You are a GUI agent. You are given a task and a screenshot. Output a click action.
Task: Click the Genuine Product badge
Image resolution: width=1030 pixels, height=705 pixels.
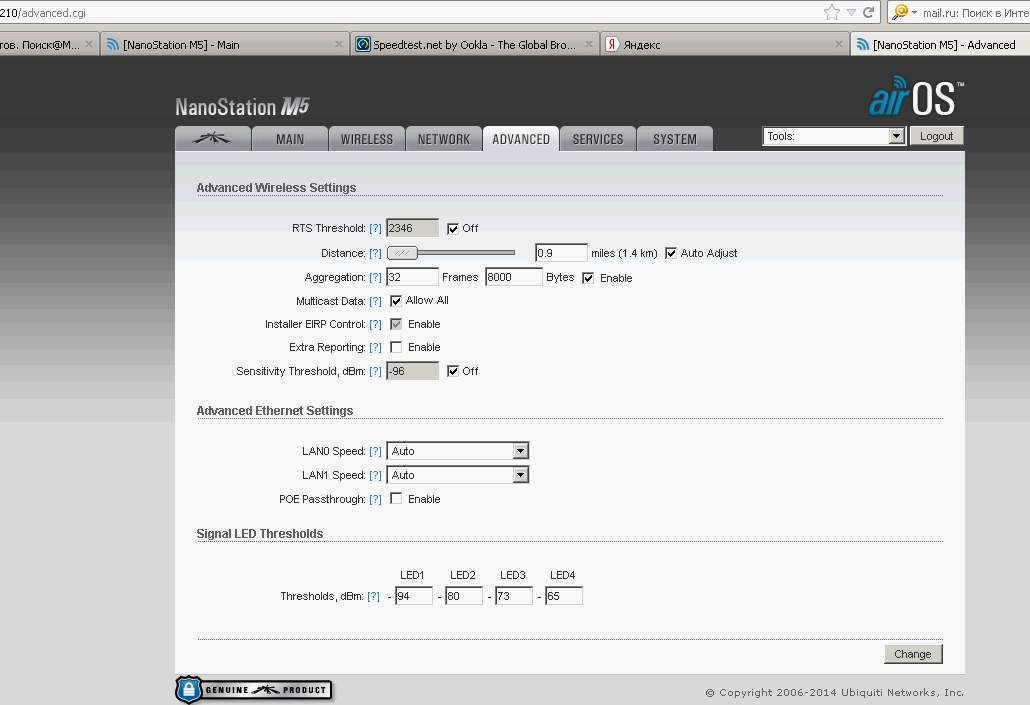[254, 689]
